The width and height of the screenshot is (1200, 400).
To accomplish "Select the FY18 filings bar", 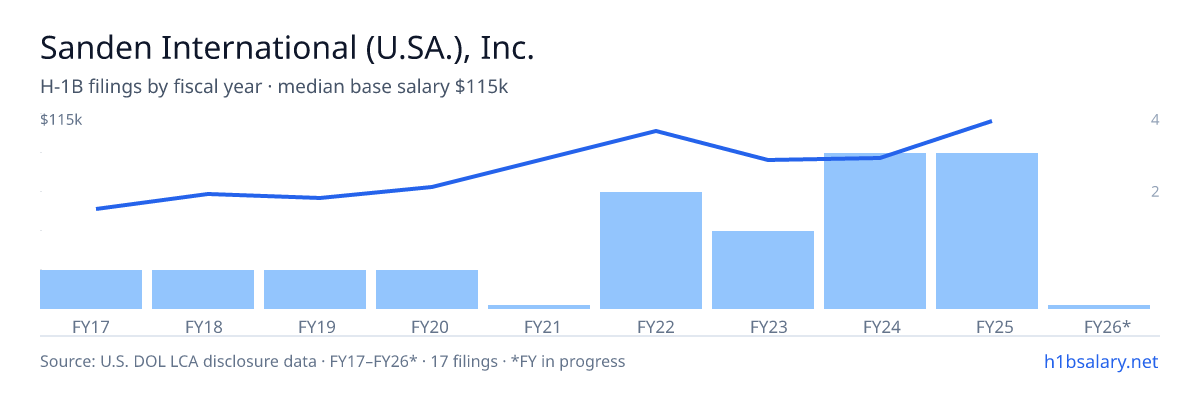I will click(x=203, y=289).
